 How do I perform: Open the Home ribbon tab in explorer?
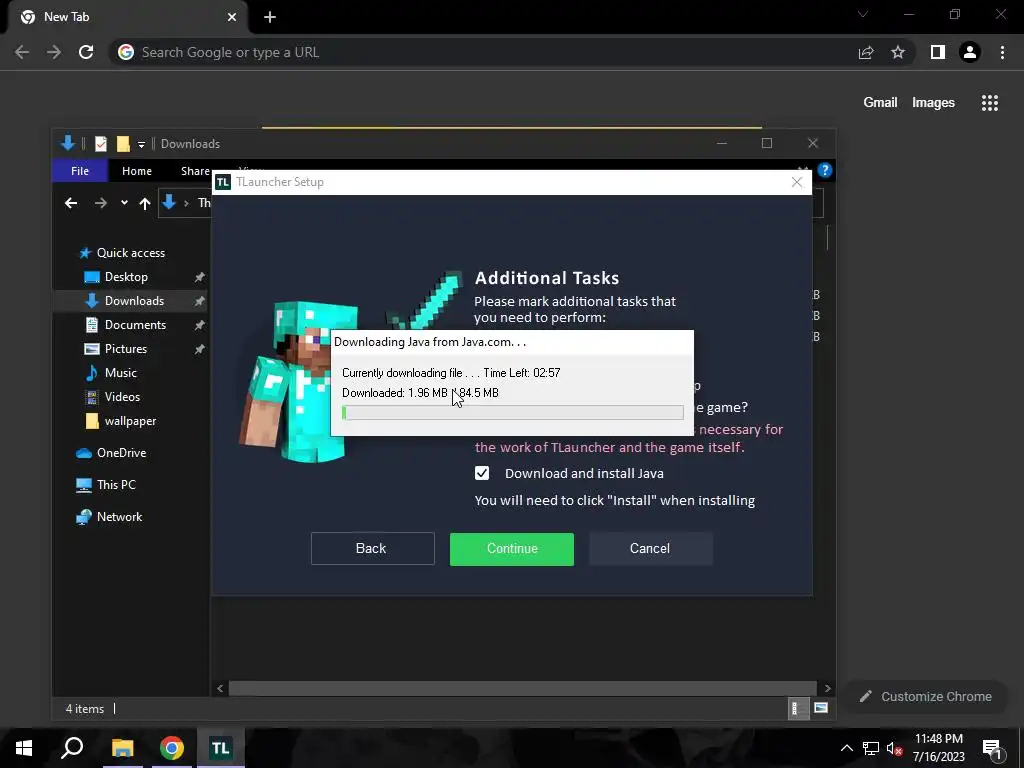pos(136,171)
